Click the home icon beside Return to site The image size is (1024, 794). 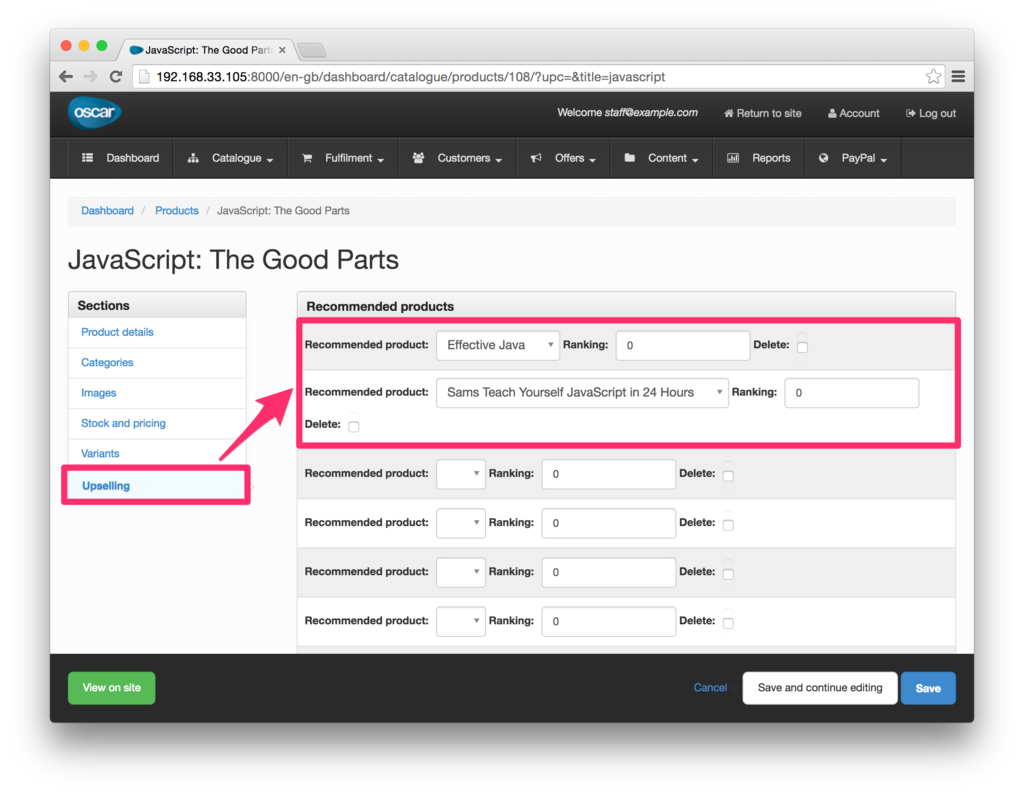[x=728, y=113]
